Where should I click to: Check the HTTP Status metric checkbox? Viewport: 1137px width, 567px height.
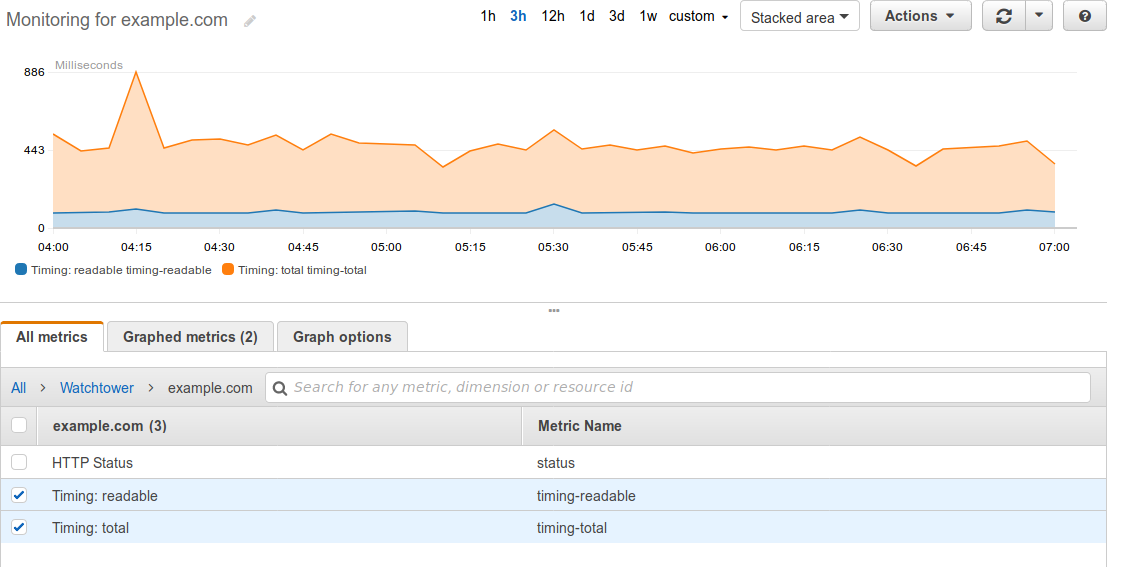(20, 462)
